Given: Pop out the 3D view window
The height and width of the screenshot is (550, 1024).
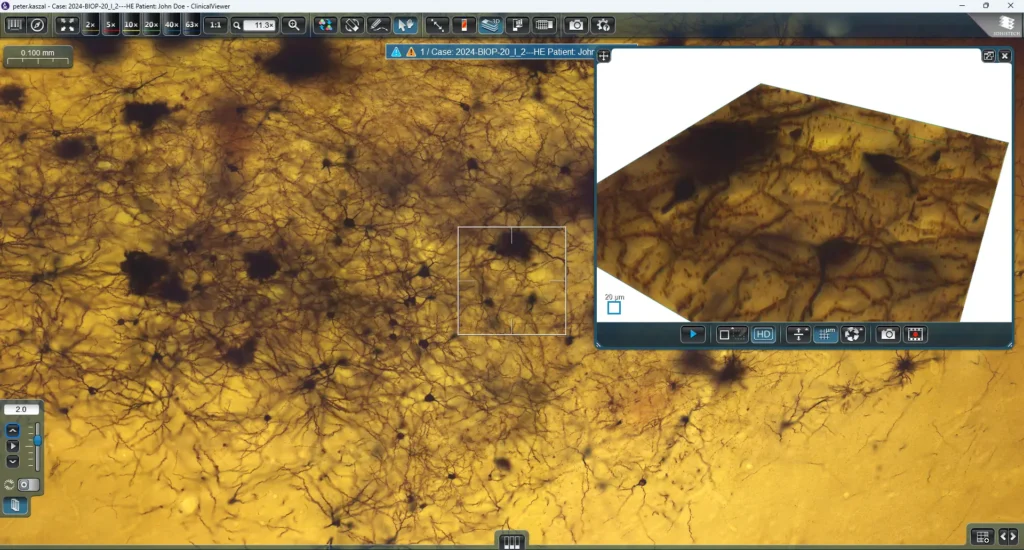Looking at the screenshot, I should click(989, 56).
